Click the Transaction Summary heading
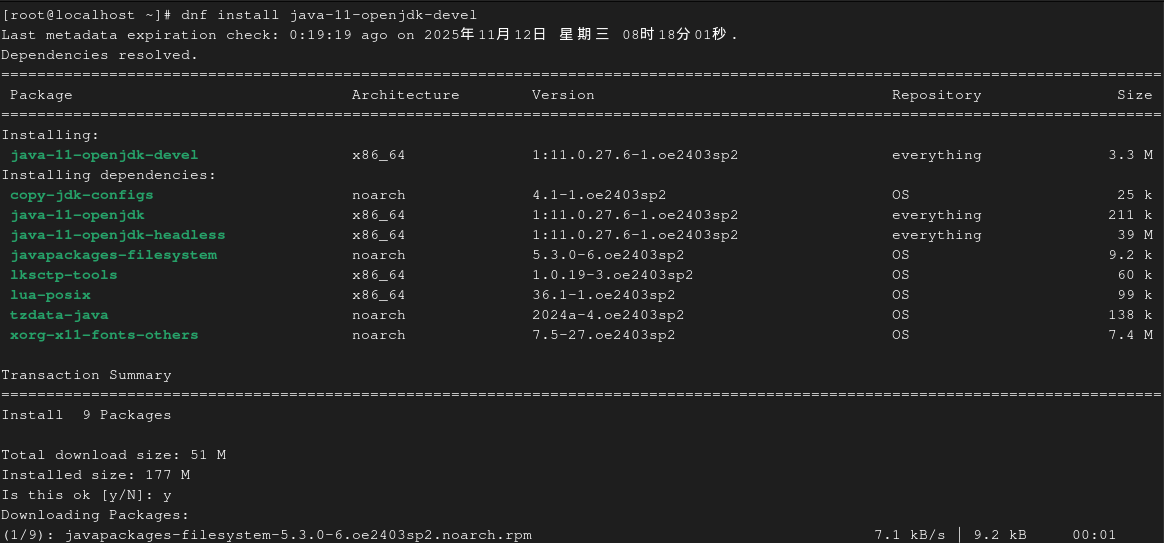This screenshot has width=1164, height=543. (86, 375)
